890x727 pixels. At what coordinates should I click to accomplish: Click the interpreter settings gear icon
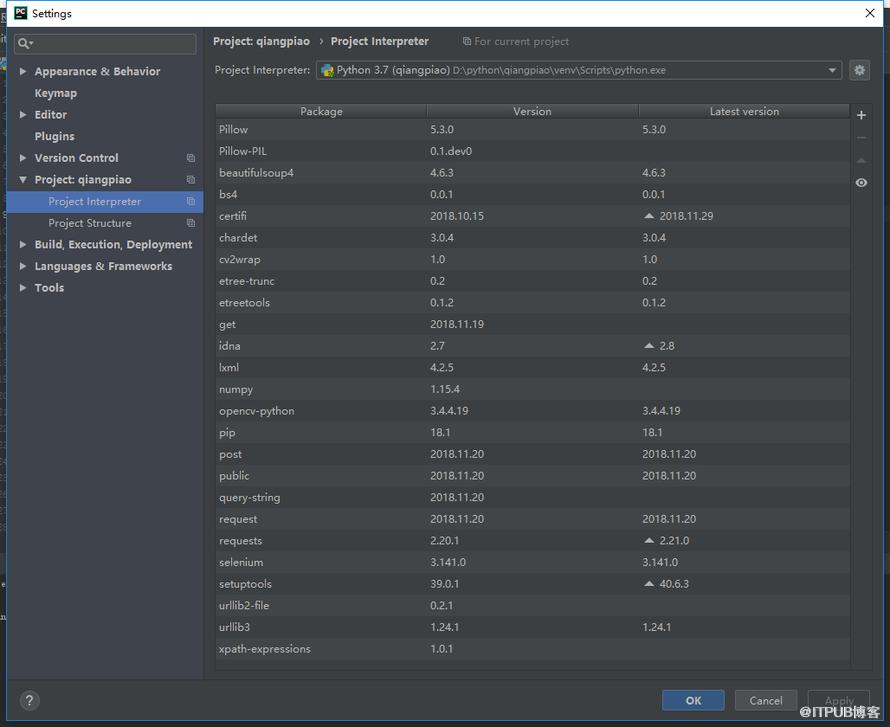(x=859, y=70)
